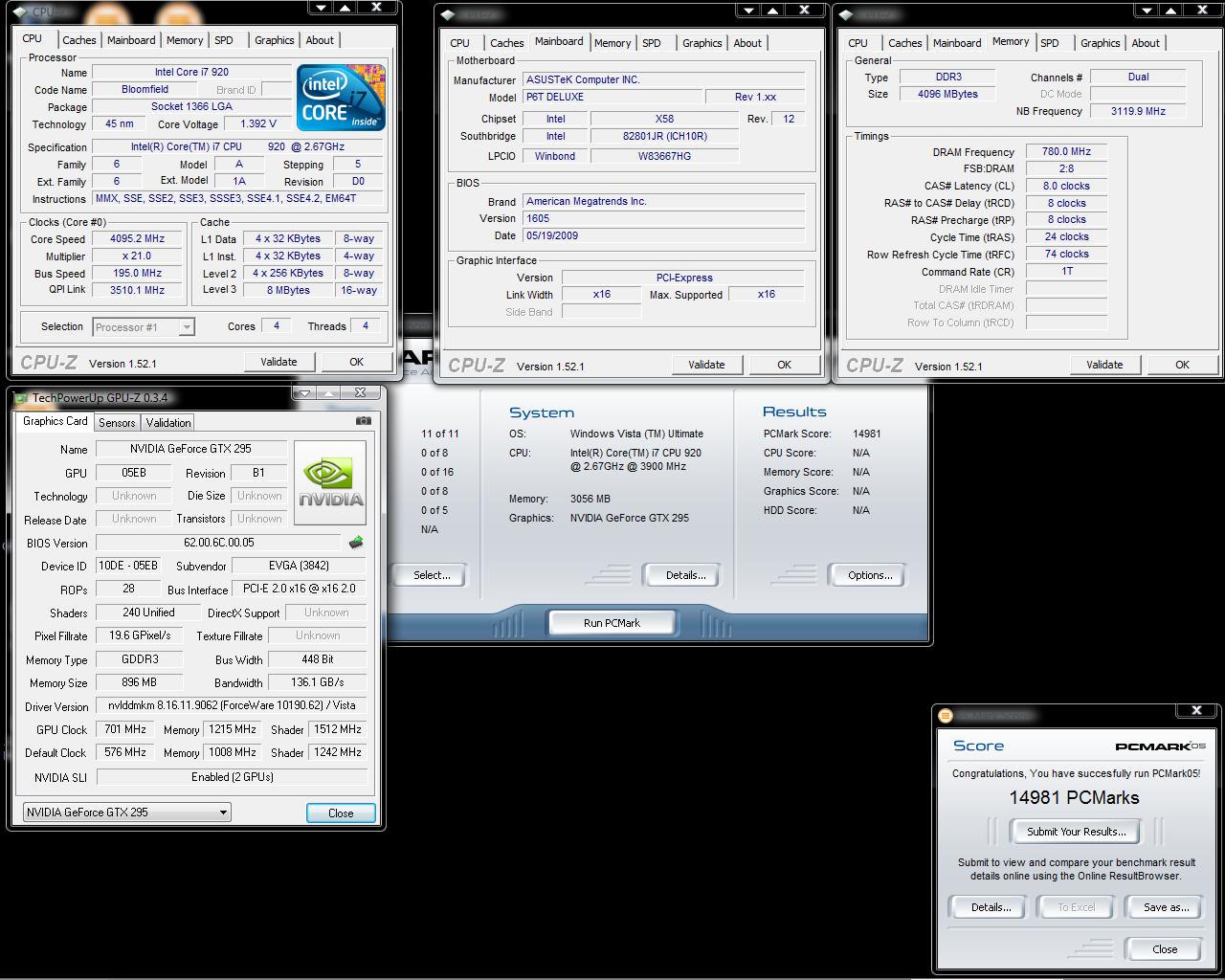The image size is (1225, 980).
Task: Click Close in the PCMark Score window
Action: (1165, 949)
